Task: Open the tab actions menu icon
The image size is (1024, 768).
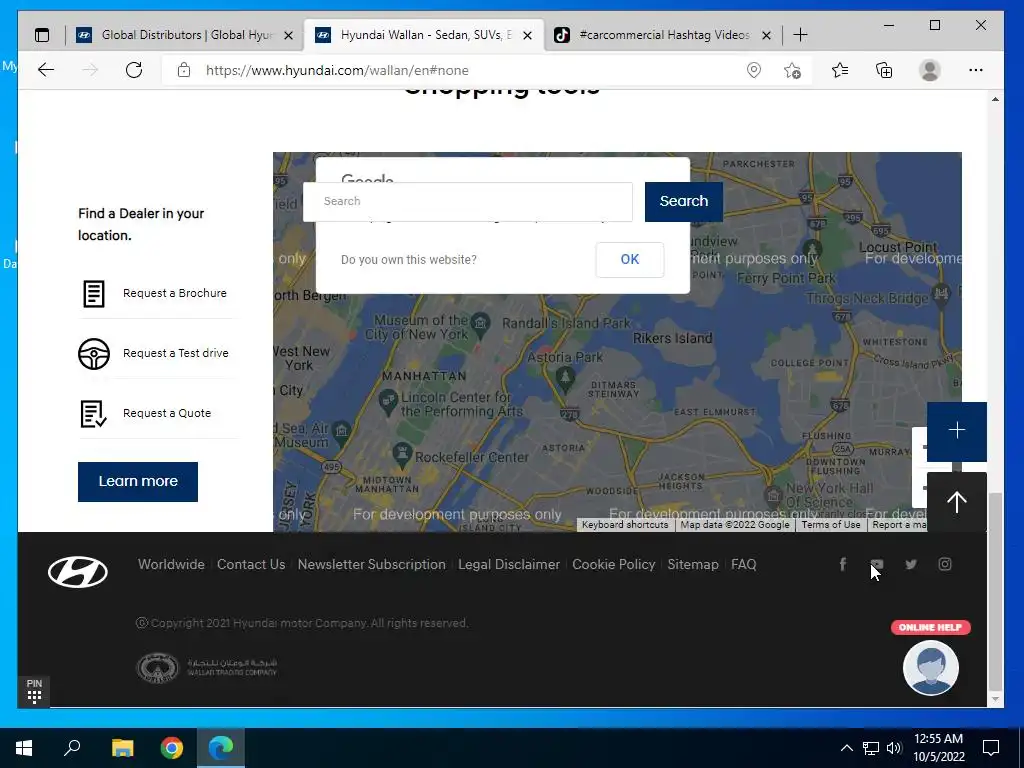Action: [42, 35]
